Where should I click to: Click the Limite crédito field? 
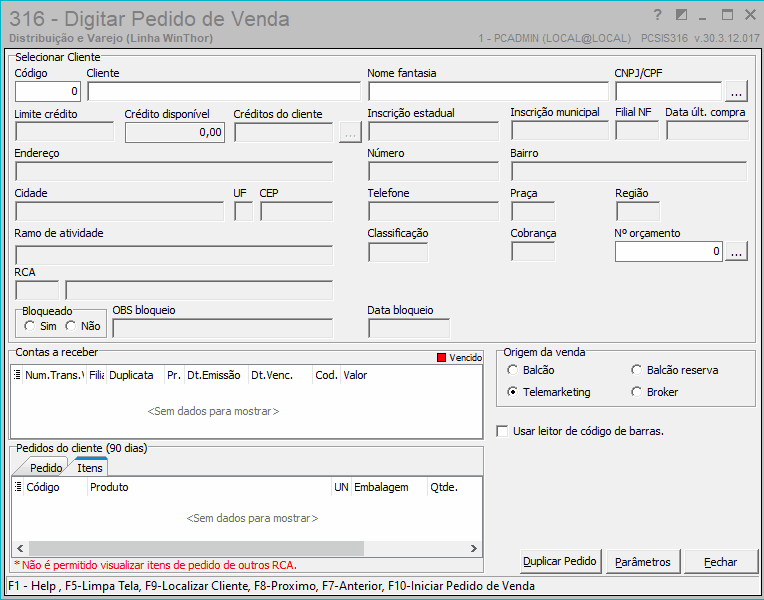point(64,132)
